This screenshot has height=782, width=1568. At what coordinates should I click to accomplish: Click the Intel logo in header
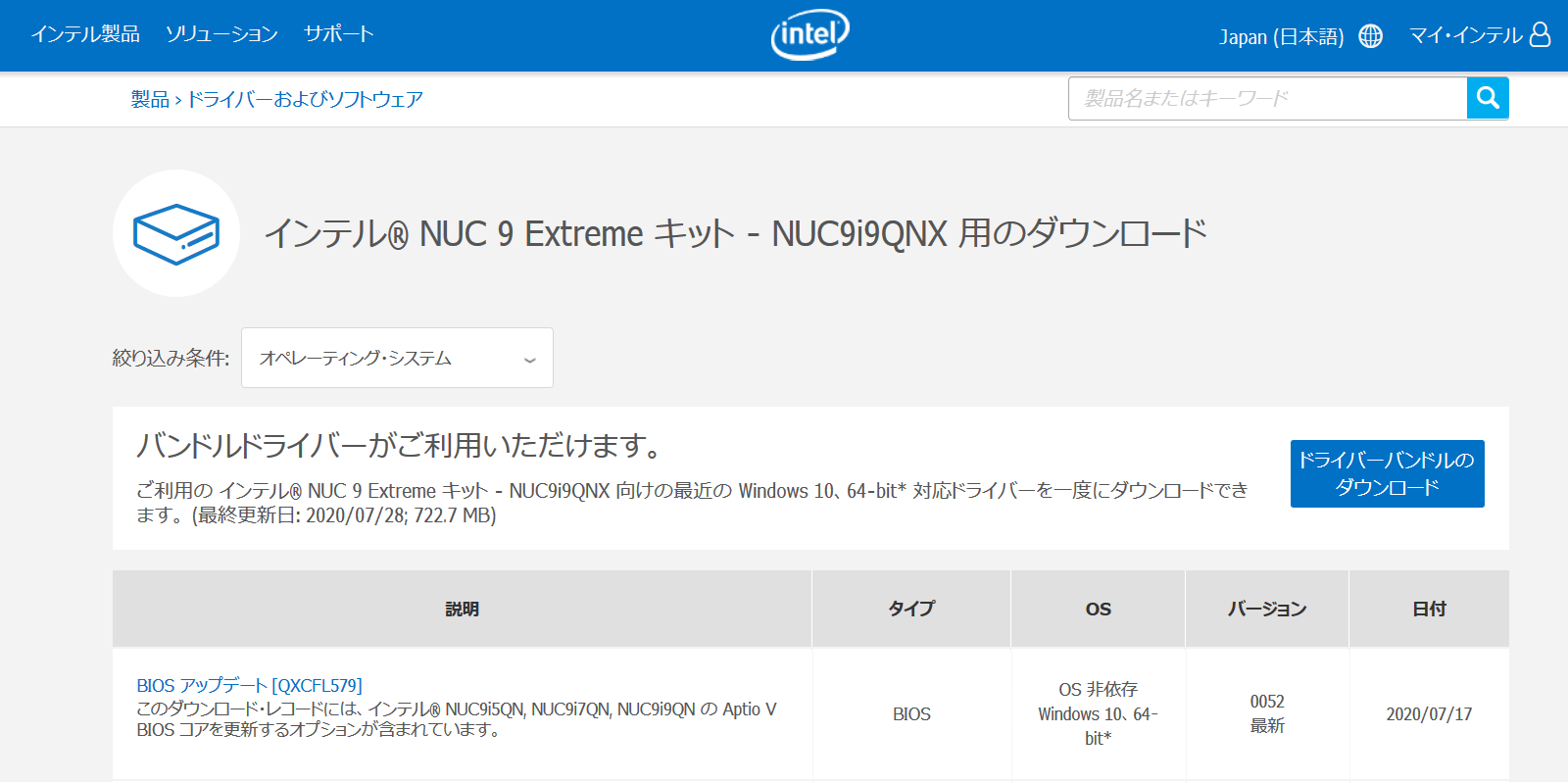[x=809, y=35]
